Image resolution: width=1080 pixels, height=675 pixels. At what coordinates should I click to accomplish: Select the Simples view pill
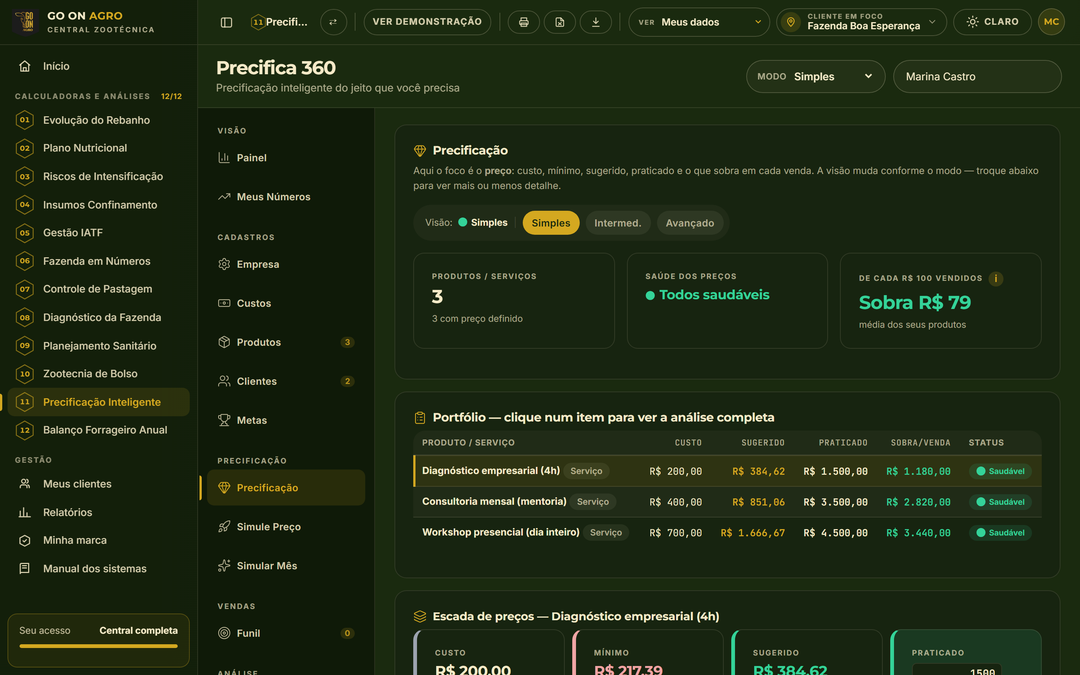[x=550, y=223]
